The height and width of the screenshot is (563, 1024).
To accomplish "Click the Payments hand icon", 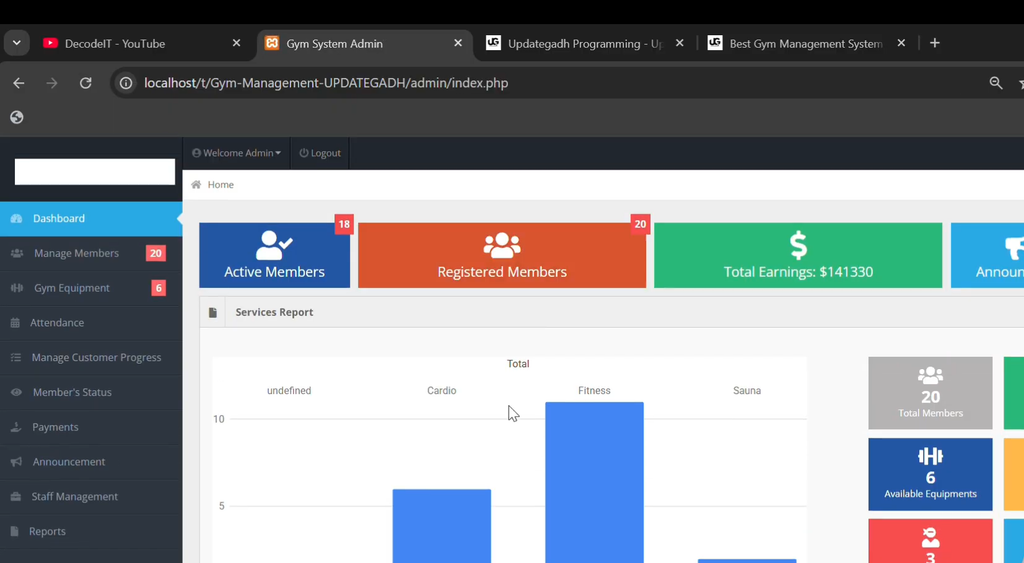I will point(16,427).
